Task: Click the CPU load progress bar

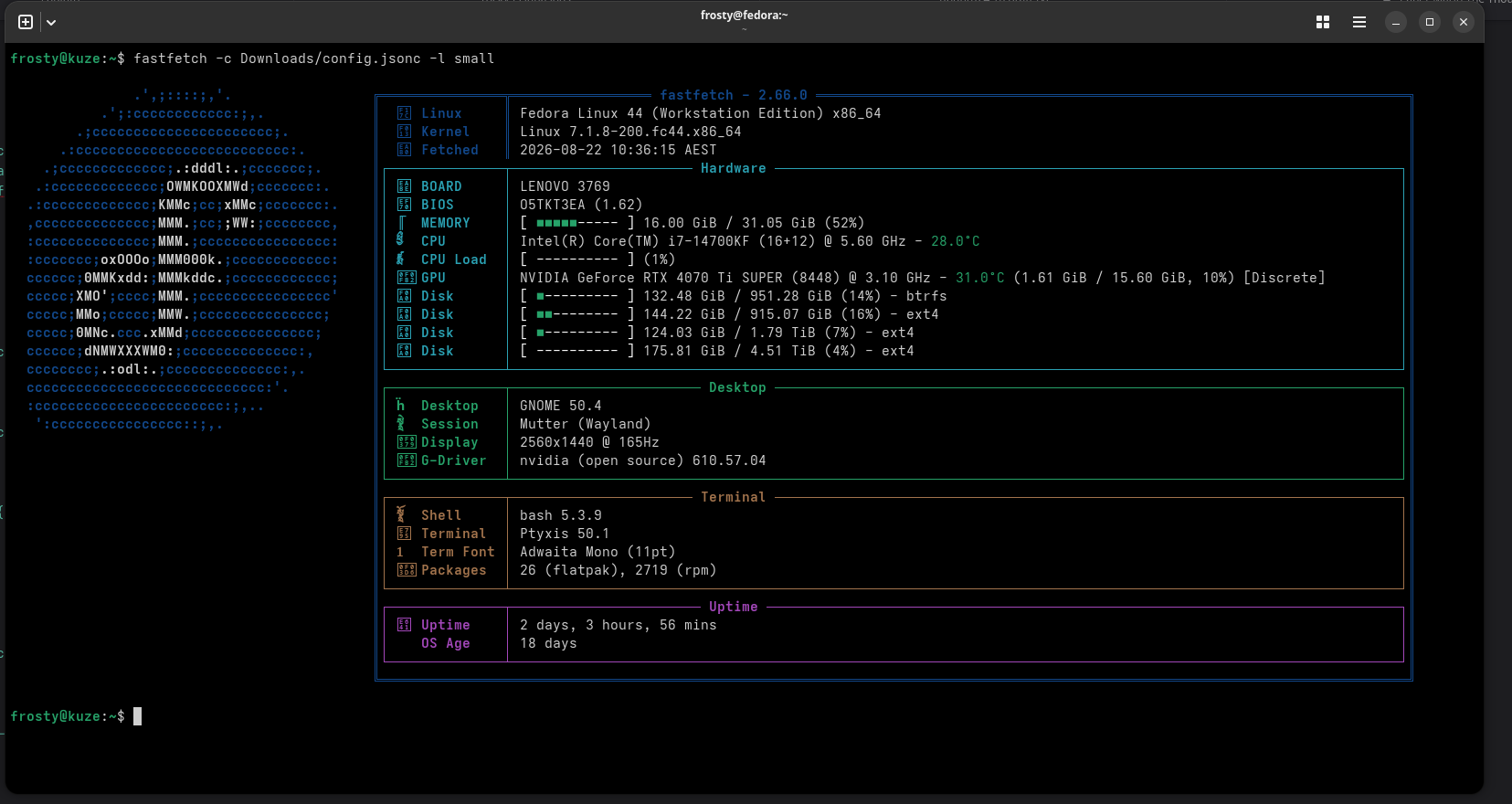Action: tap(577, 259)
